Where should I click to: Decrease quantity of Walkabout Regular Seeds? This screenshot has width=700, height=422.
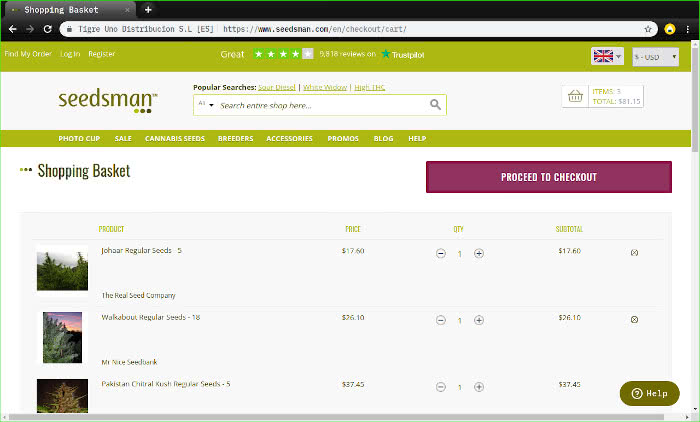coord(441,320)
